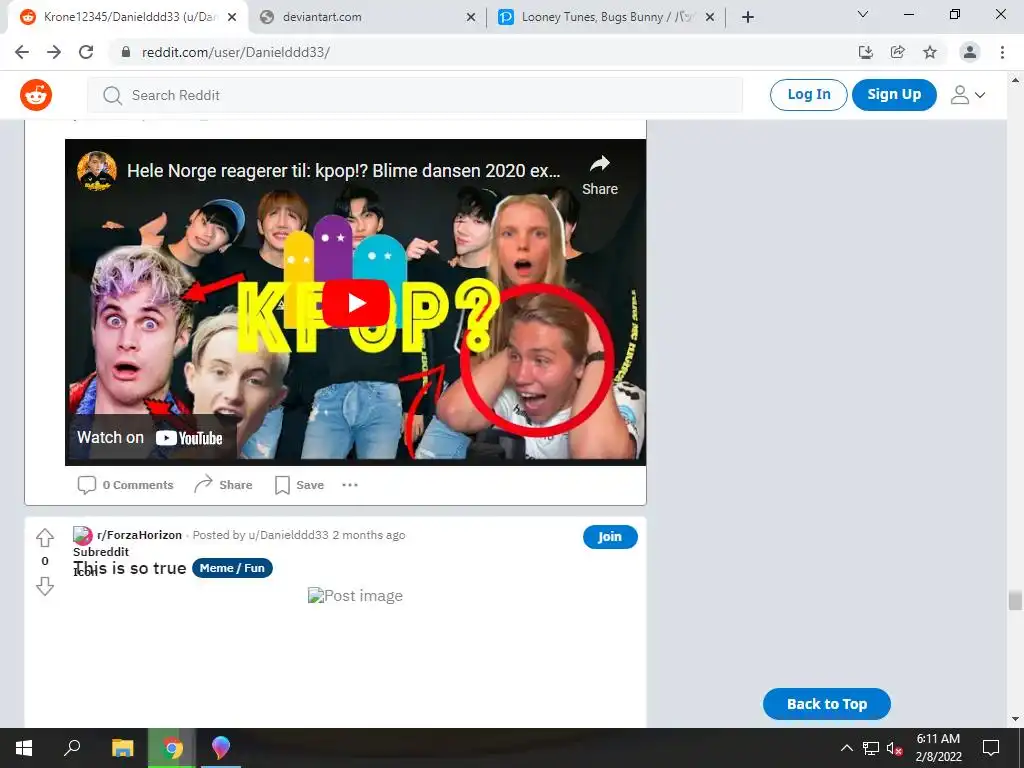Switch to the Krone12345/Danielddd33 tab
The image size is (1024, 768).
(129, 17)
